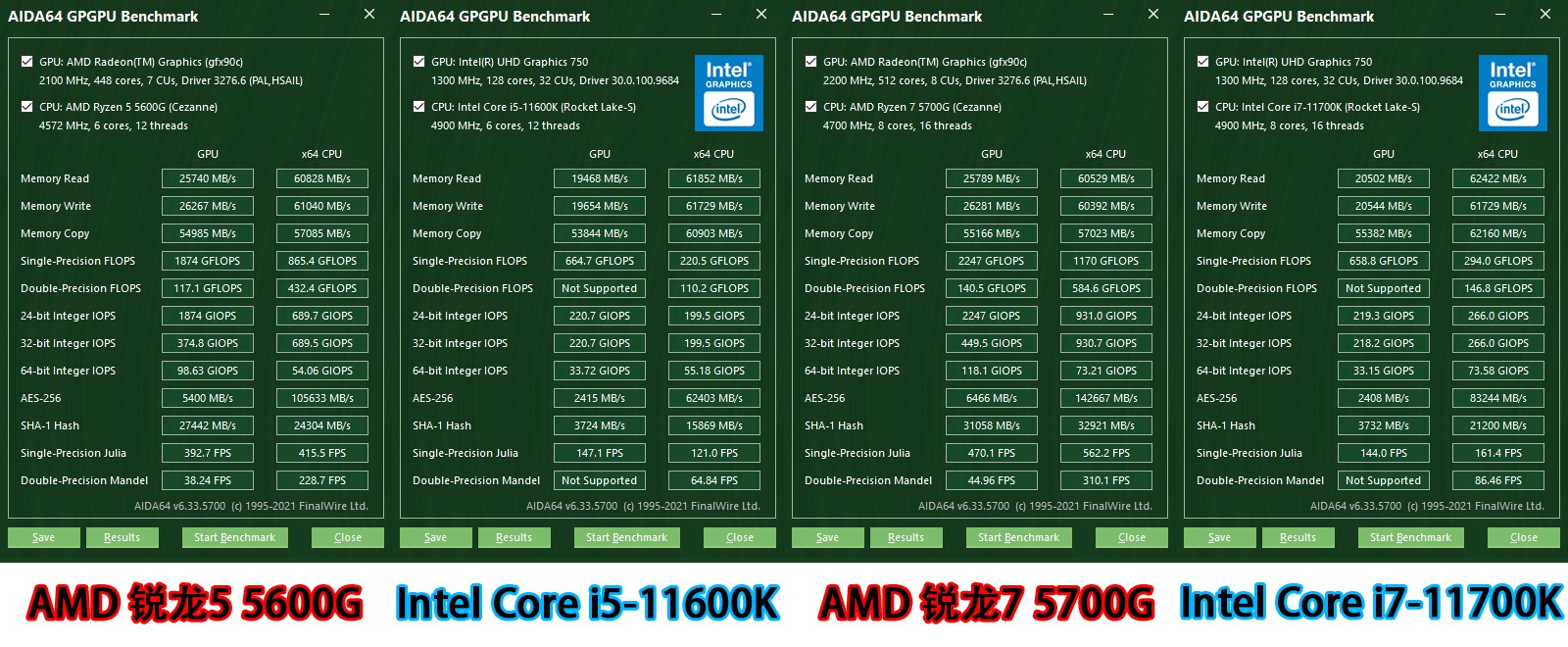Select GPU SHA-1 Hash value 27442 MB/s
Screen dimensions: 1568x647
[x=208, y=425]
